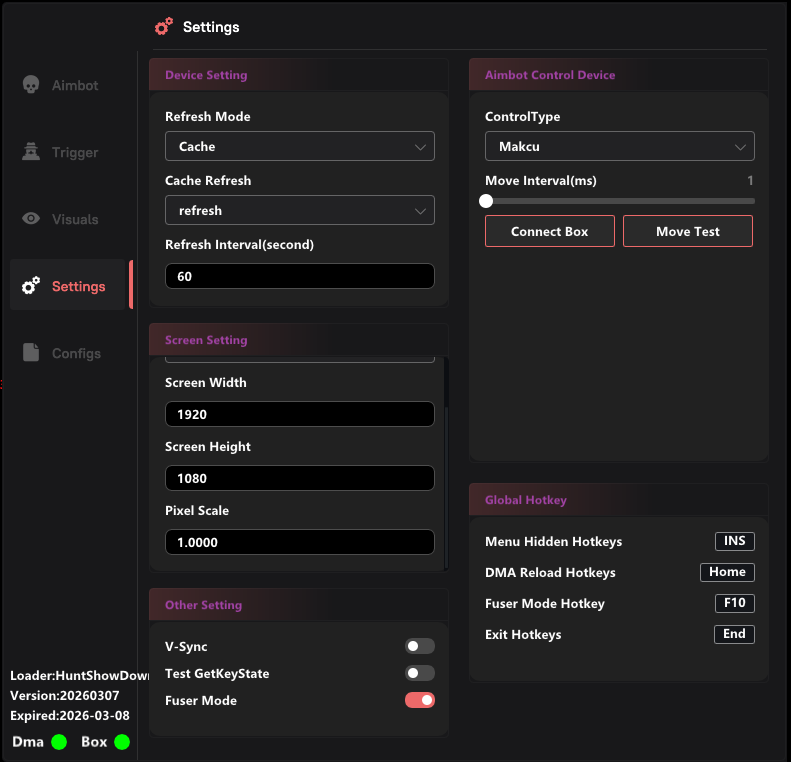The image size is (791, 762).
Task: Disable the Fuser Mode toggle
Action: coord(419,701)
